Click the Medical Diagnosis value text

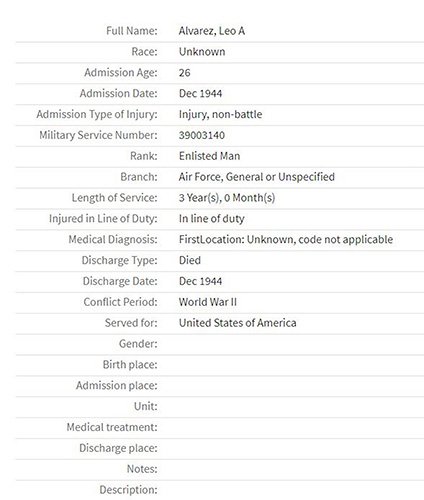[286, 240]
